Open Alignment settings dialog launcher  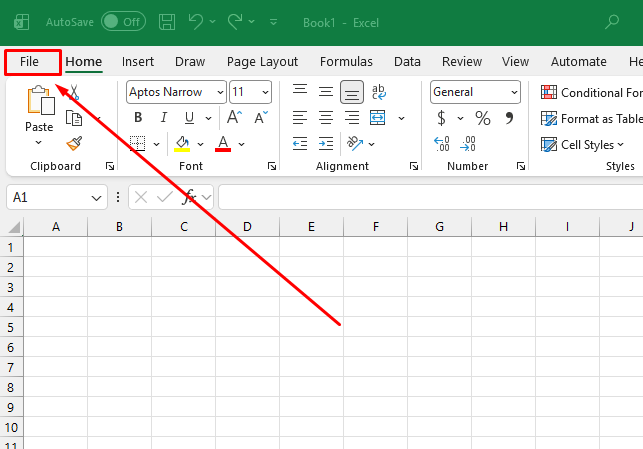[414, 166]
